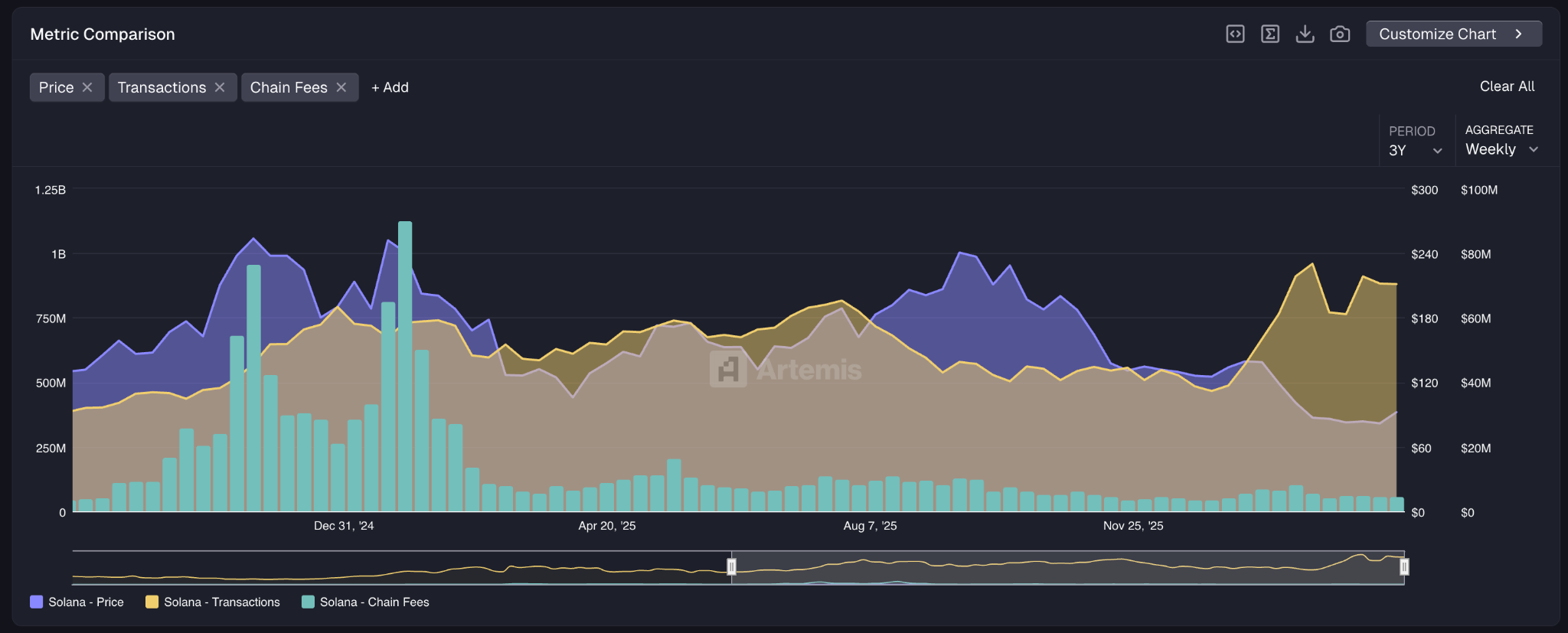Click the tallest Chain Fees bar
The height and width of the screenshot is (633, 1568).
(x=405, y=367)
